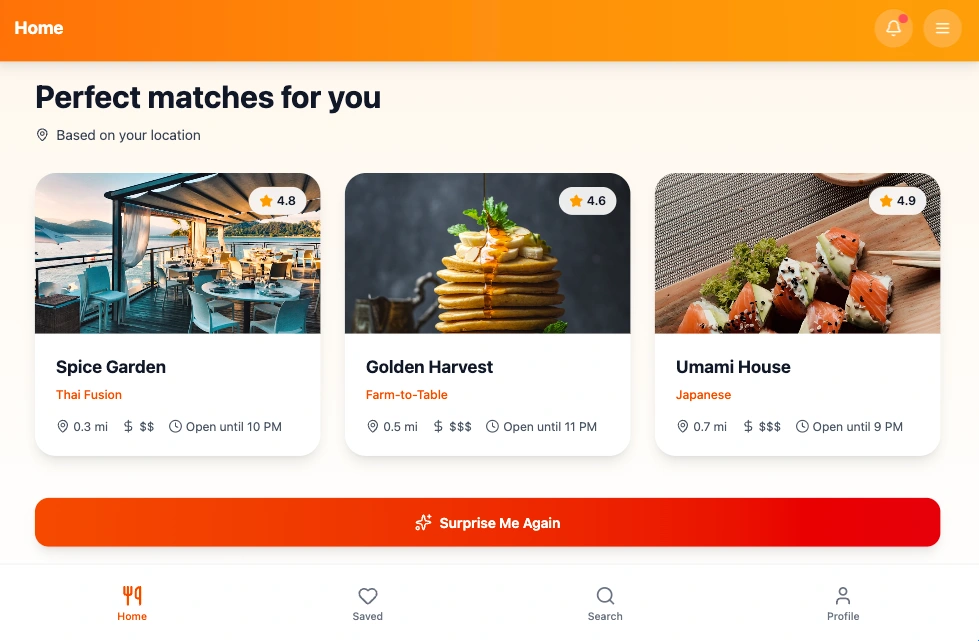Viewport: 979px width, 641px height.
Task: Click the sparkle icon on Surprise Me Again
Action: click(x=423, y=522)
